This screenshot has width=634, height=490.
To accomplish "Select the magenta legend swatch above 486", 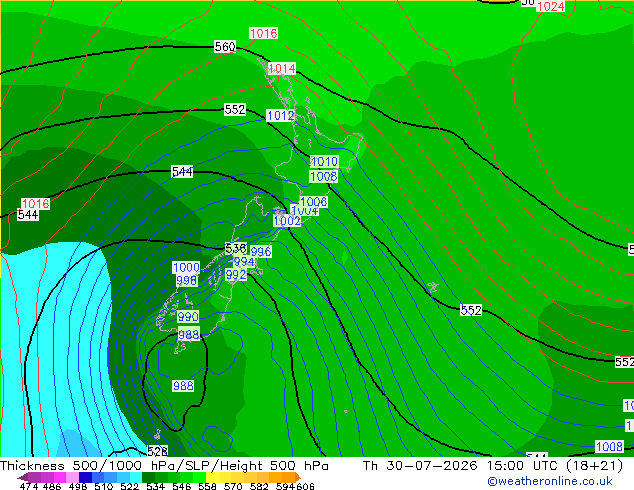I will coord(60,477).
